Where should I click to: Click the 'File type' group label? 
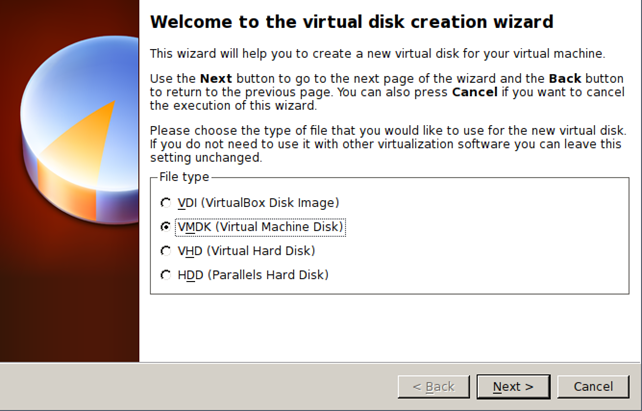coord(184,177)
